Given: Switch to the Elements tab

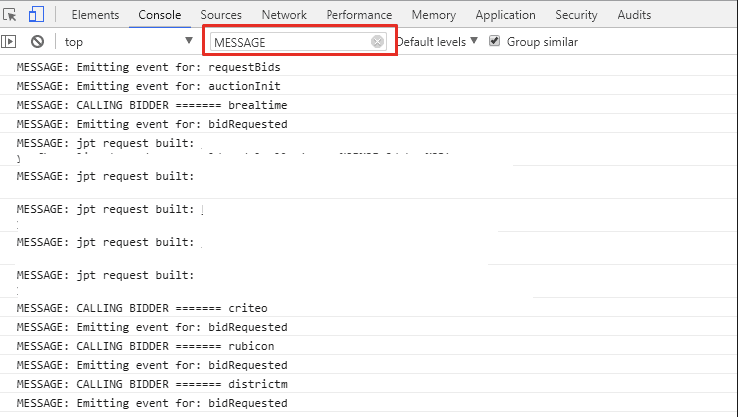Looking at the screenshot, I should [95, 15].
